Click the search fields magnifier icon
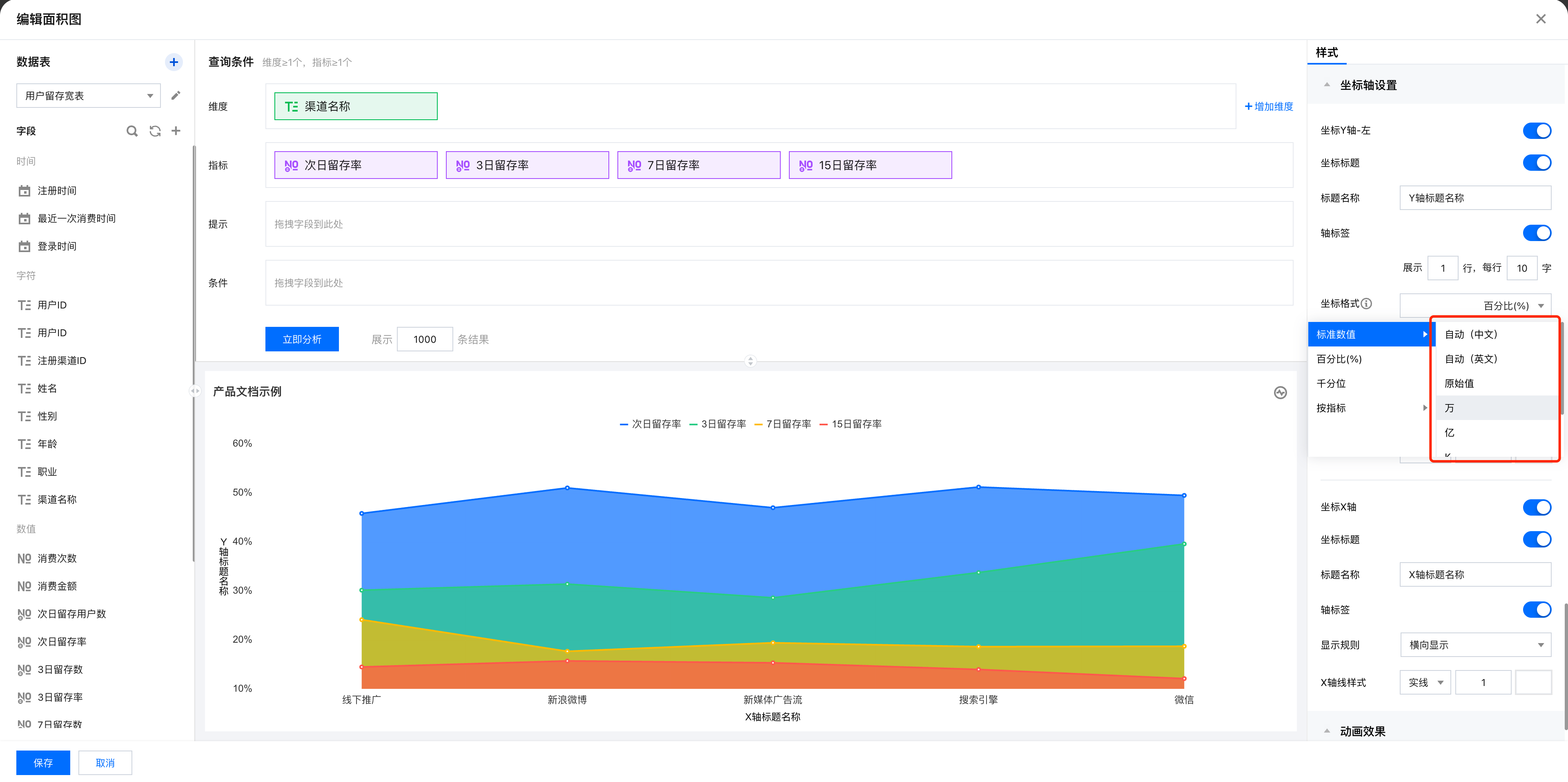The width and height of the screenshot is (1568, 782). coord(131,131)
